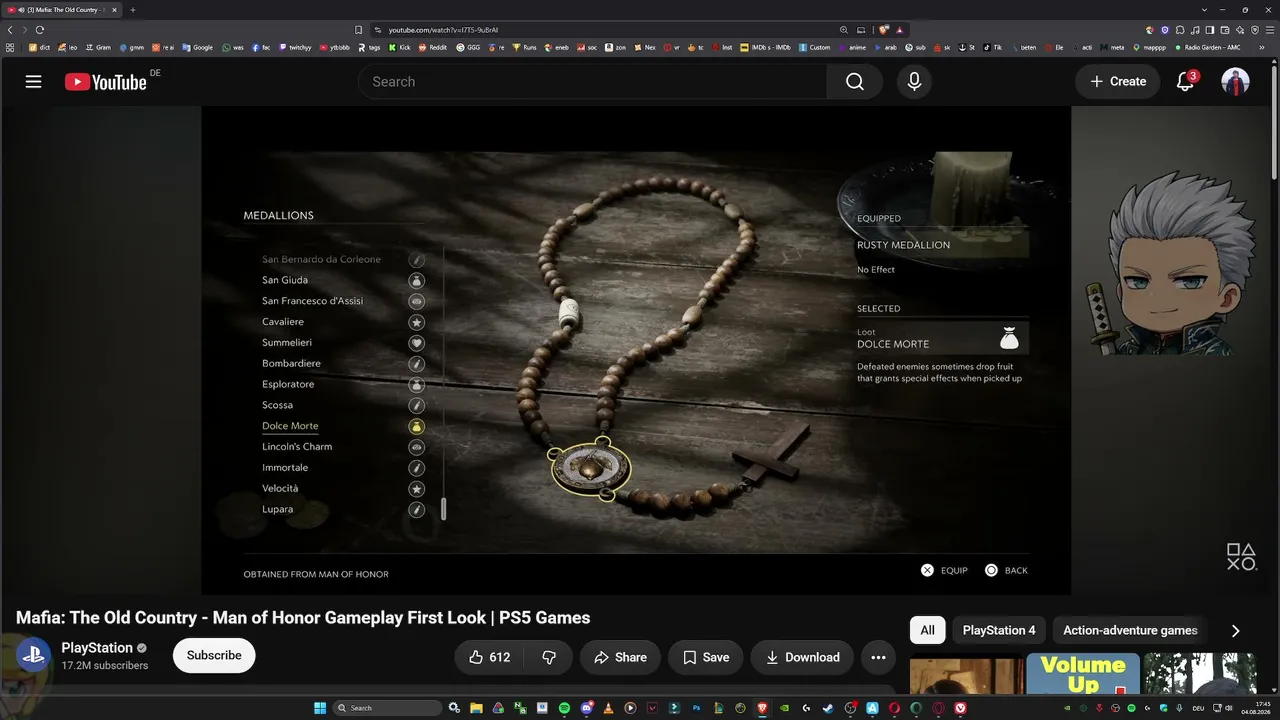Subscribe to the PlayStation channel
The width and height of the screenshot is (1280, 720).
tap(214, 656)
